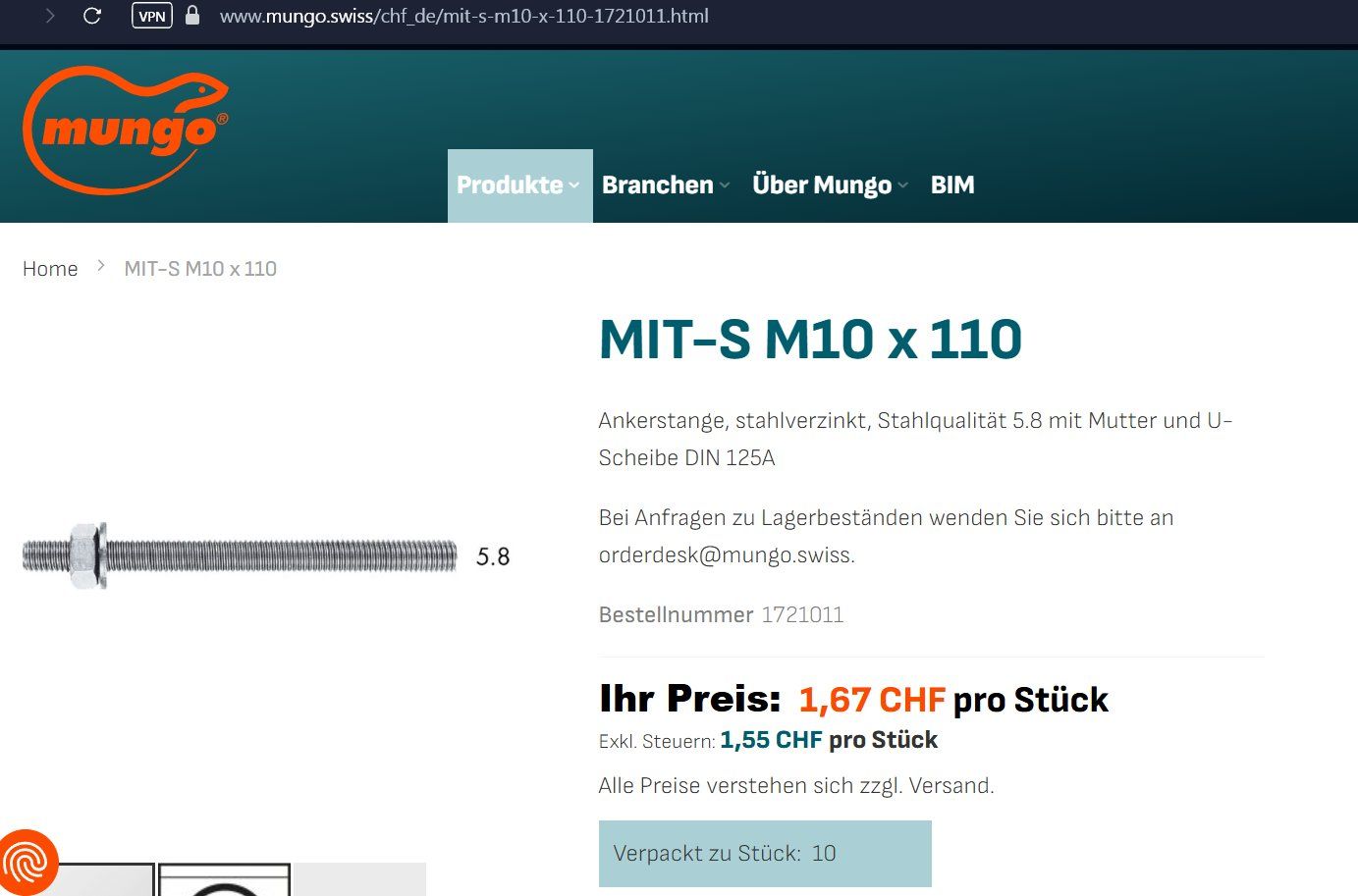The height and width of the screenshot is (896, 1358).
Task: Expand the Über Mungo dropdown arrow
Action: click(x=903, y=185)
